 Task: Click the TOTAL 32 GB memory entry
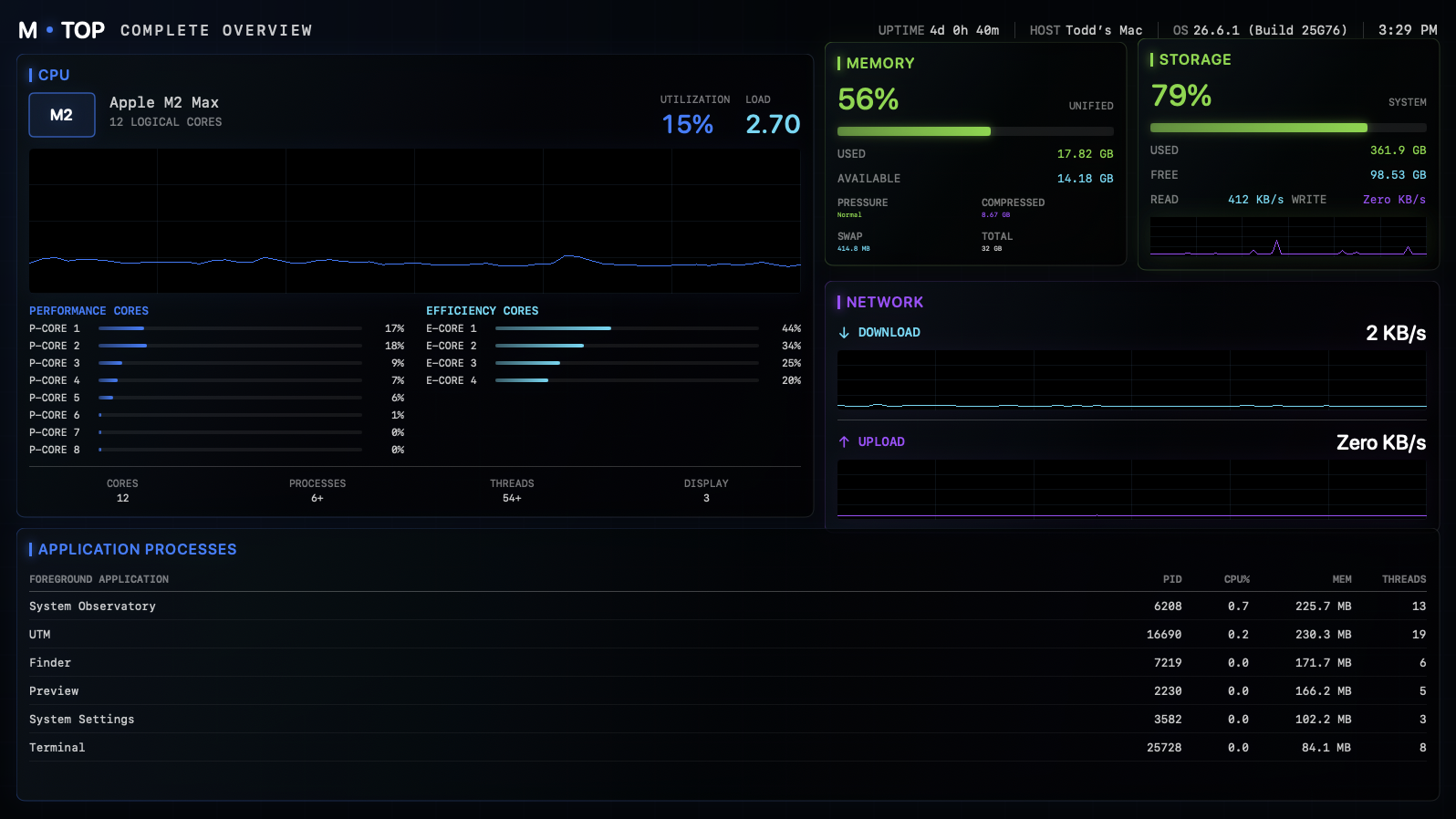tap(997, 242)
